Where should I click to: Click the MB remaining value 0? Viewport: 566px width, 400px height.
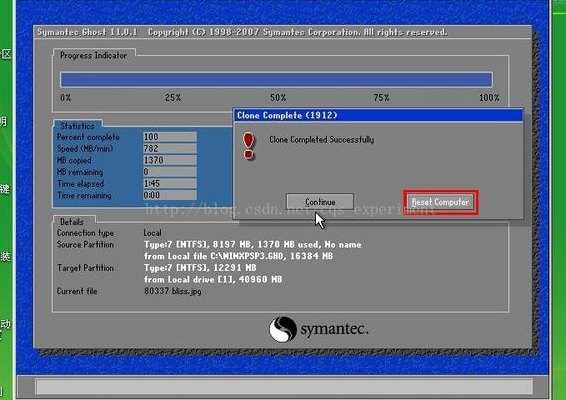point(170,171)
